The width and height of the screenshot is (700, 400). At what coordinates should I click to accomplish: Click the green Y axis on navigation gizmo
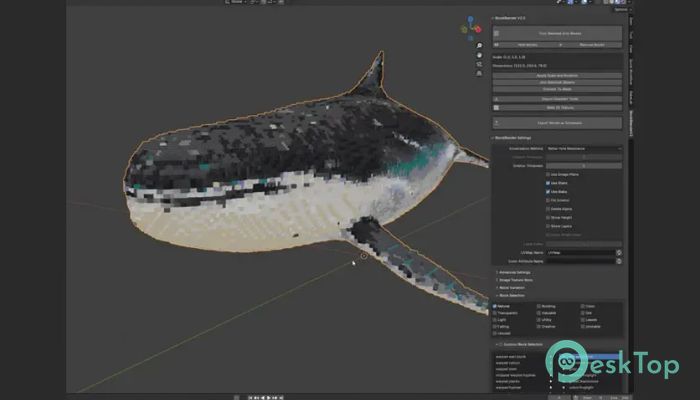(464, 30)
